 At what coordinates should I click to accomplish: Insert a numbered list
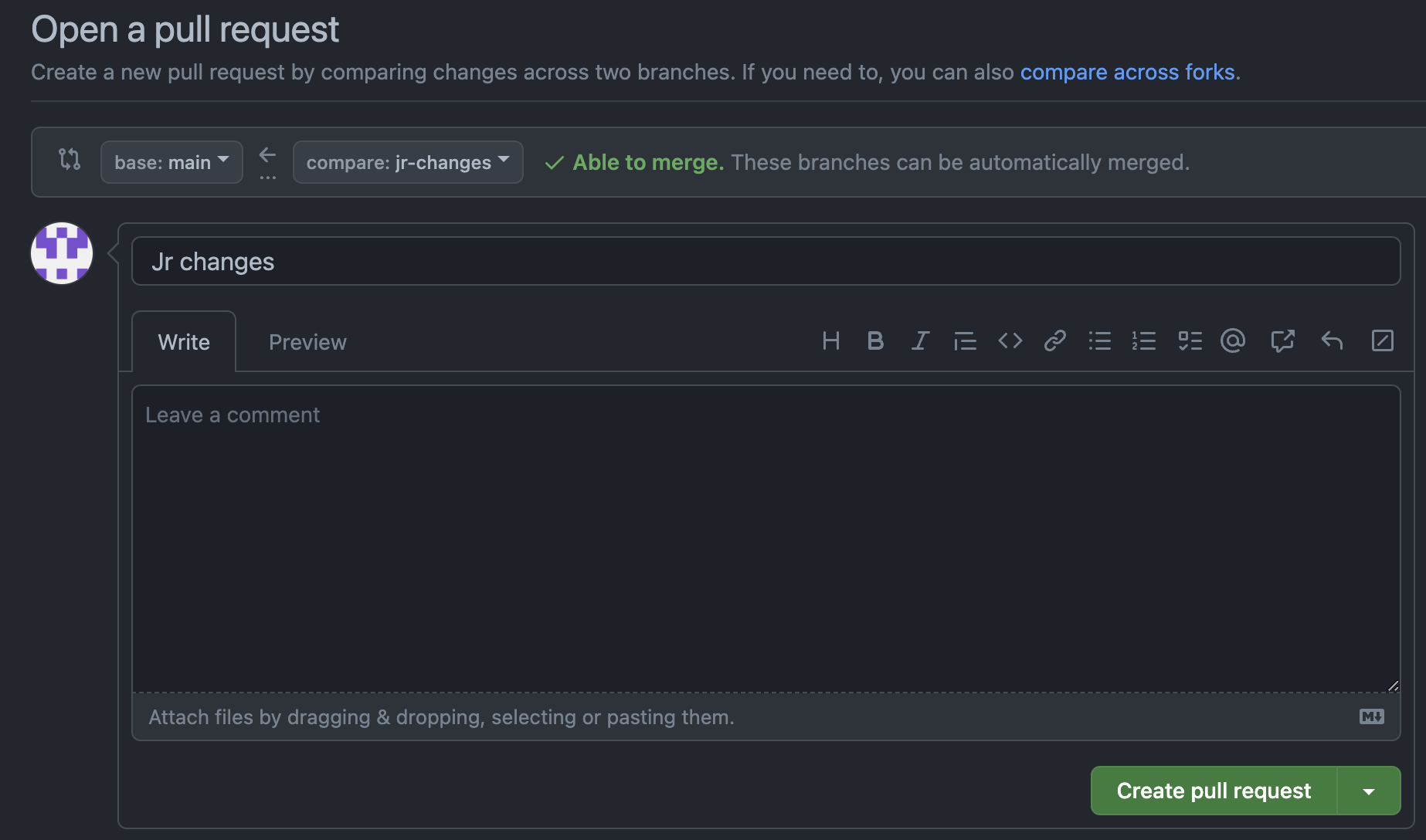(1144, 340)
